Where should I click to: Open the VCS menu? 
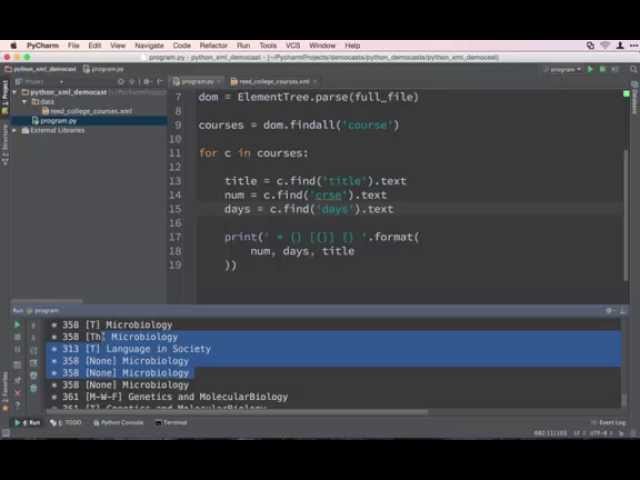(x=293, y=45)
